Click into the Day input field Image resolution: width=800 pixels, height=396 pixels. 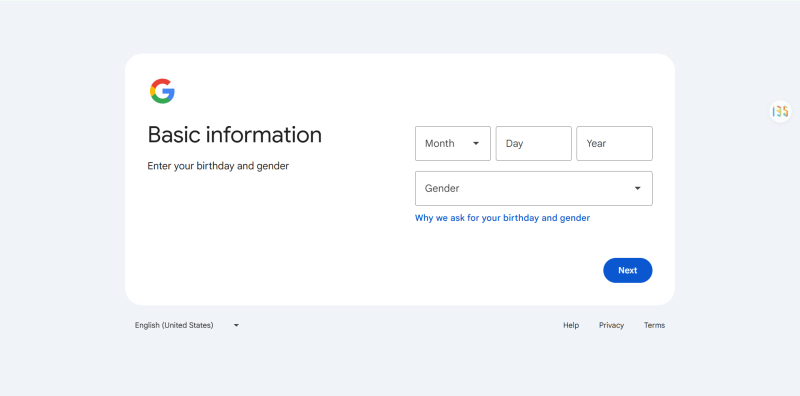click(x=534, y=143)
